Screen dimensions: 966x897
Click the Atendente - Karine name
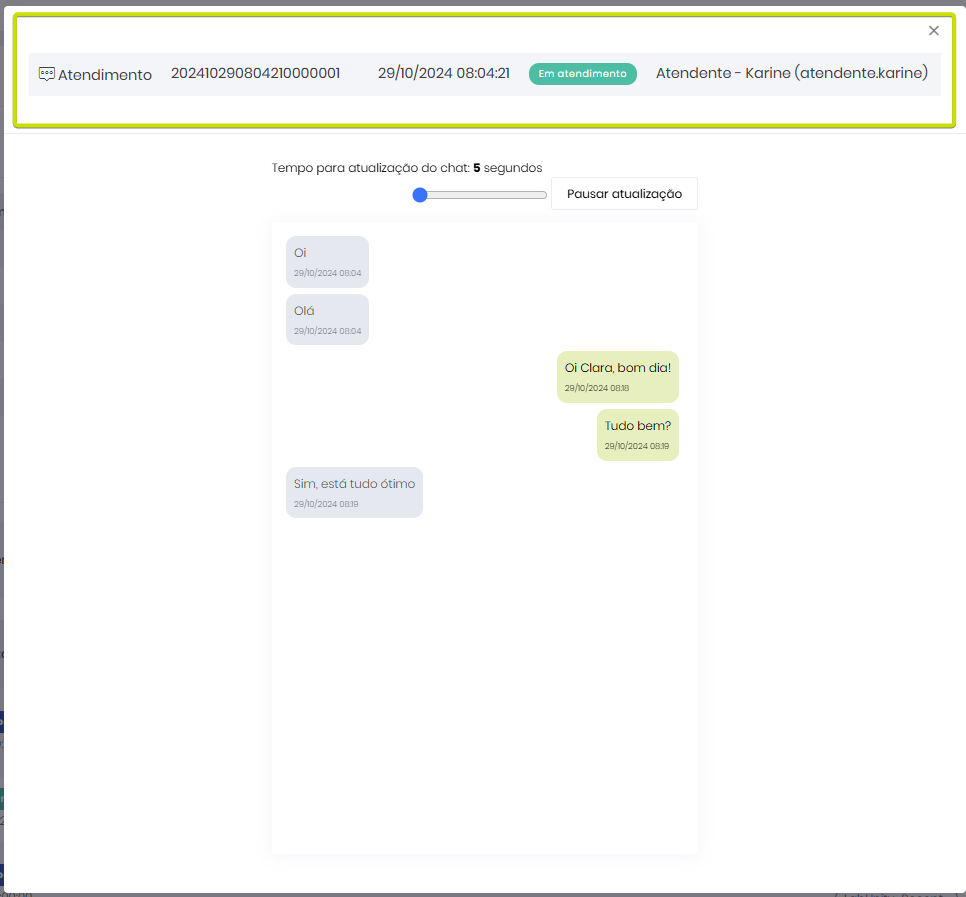click(x=791, y=73)
